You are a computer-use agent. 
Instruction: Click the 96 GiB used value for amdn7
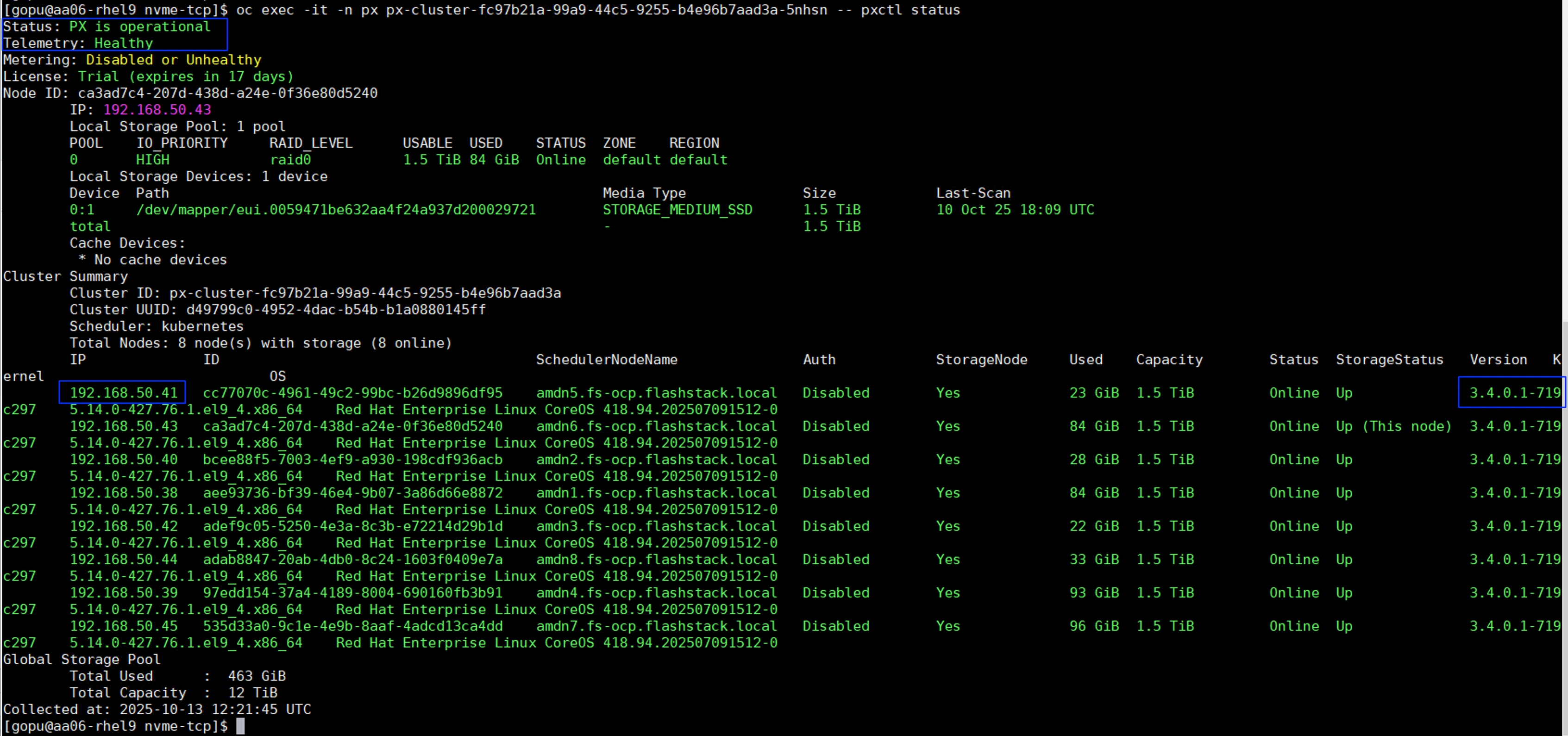(1094, 626)
